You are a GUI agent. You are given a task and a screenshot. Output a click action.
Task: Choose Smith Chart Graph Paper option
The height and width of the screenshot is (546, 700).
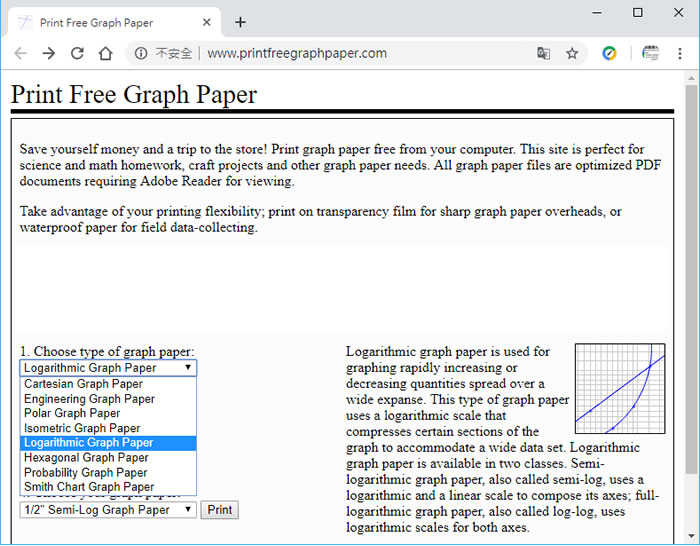108,487
